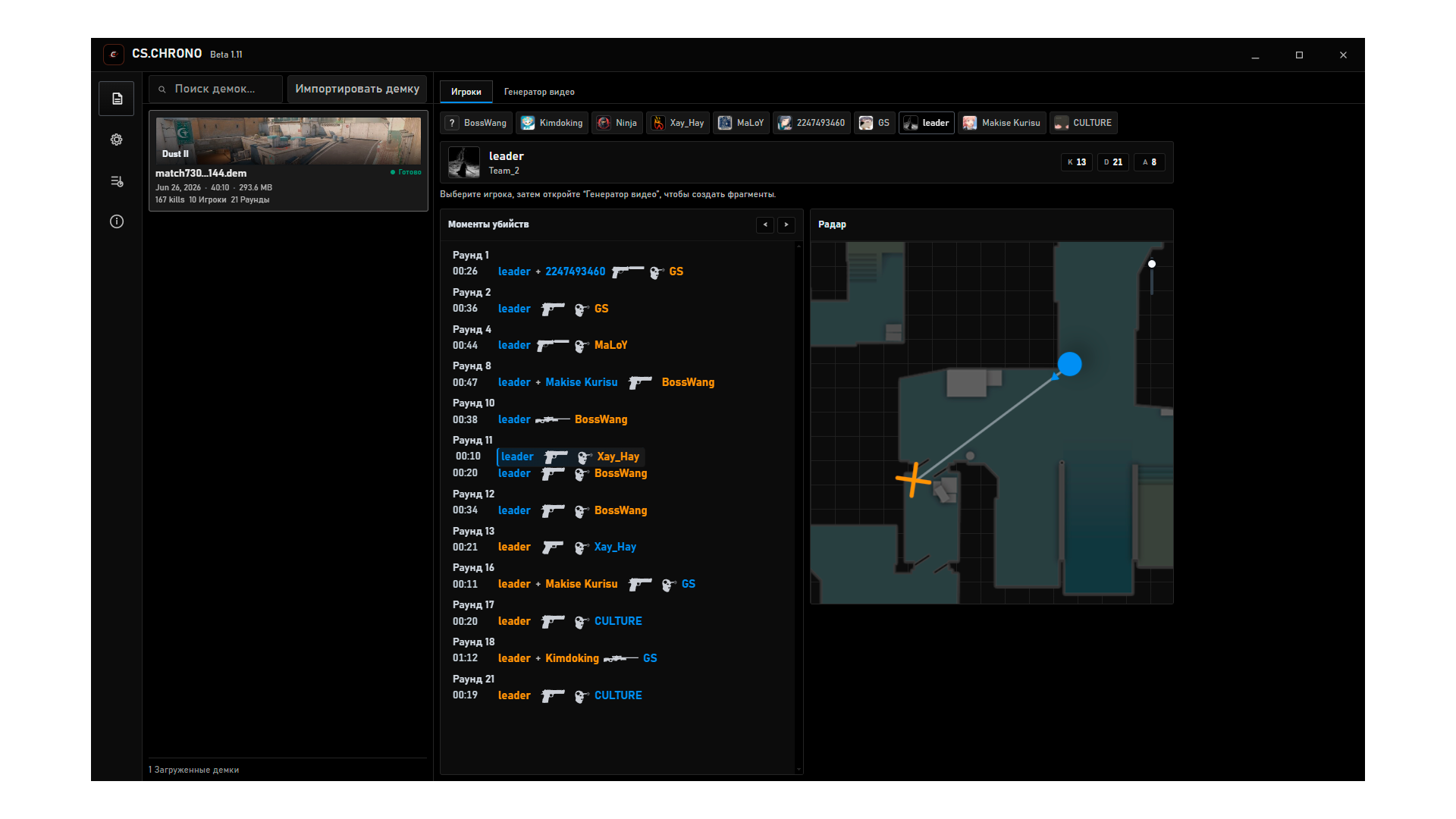The image size is (1456, 819).
Task: Switch to the Генератор видео tab
Action: (x=539, y=92)
